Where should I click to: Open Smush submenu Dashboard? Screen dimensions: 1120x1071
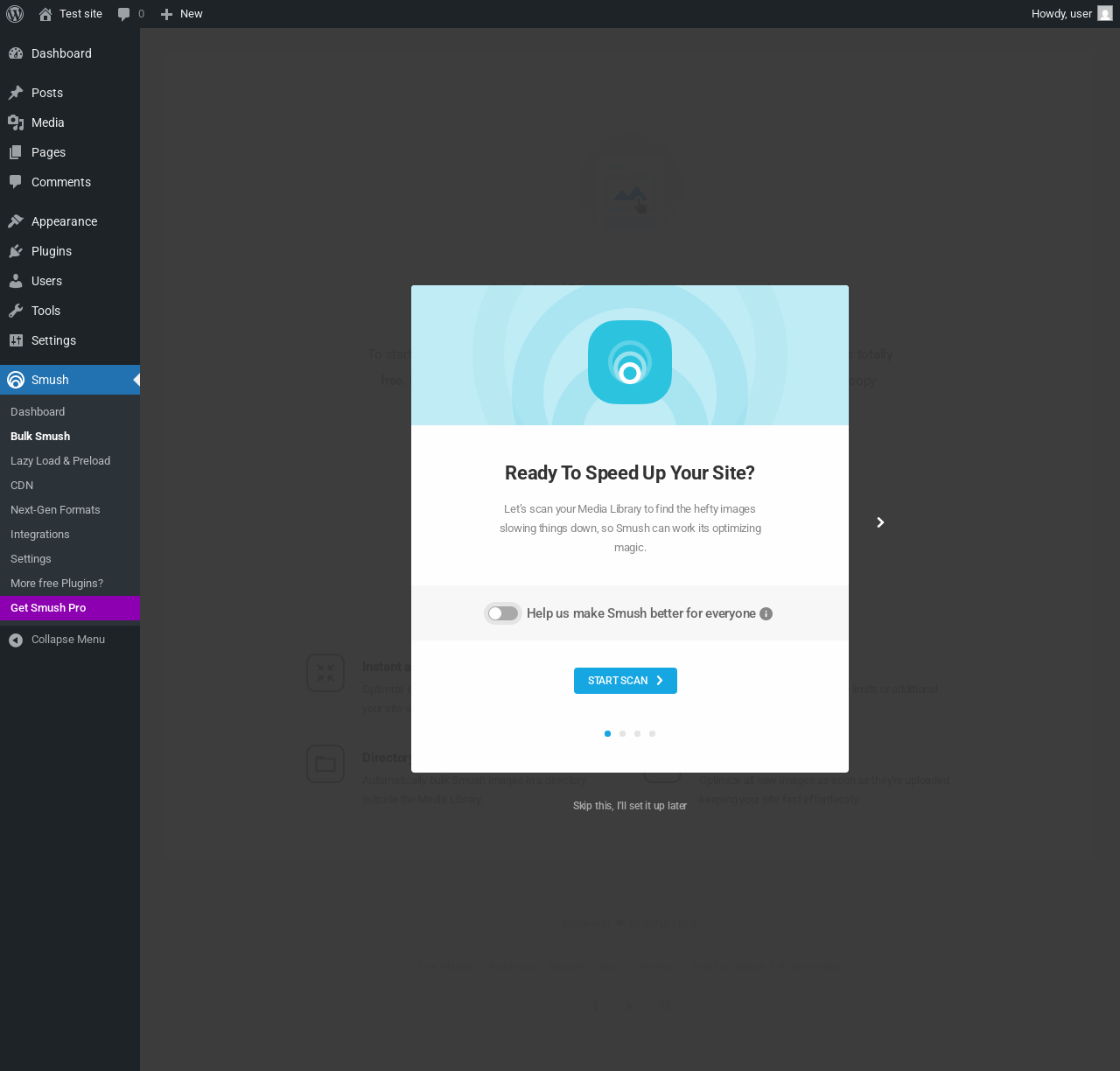70,412
